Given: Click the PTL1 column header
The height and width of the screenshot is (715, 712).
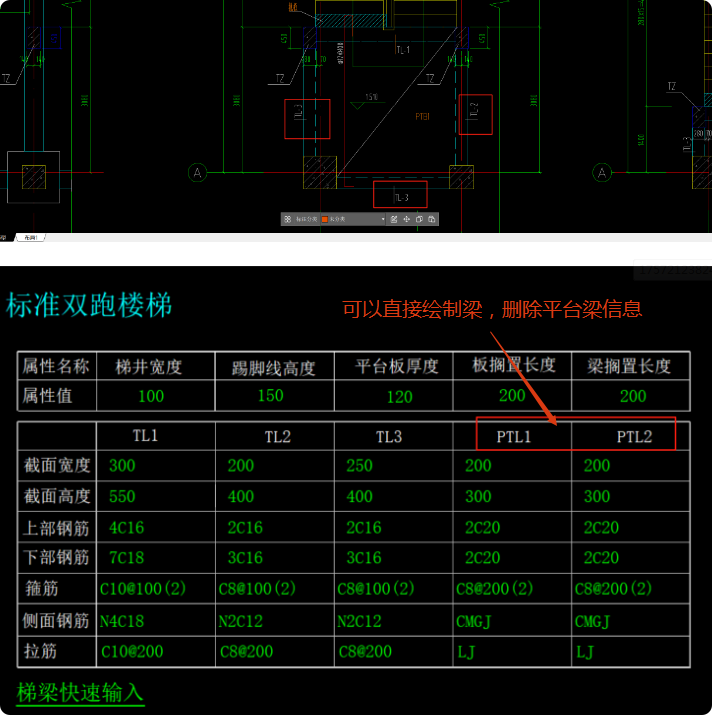Looking at the screenshot, I should pyautogui.click(x=514, y=437).
